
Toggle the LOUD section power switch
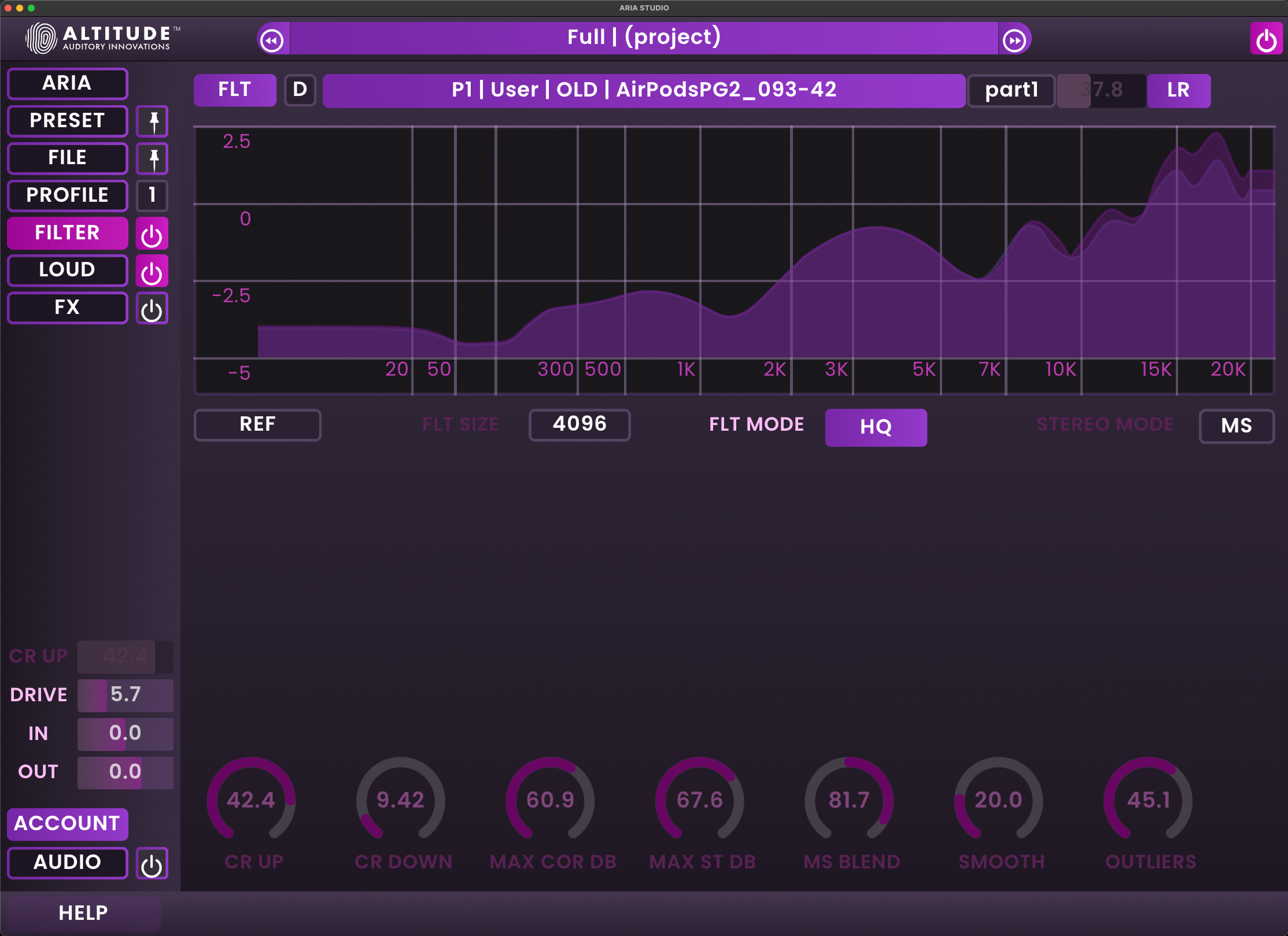(152, 270)
